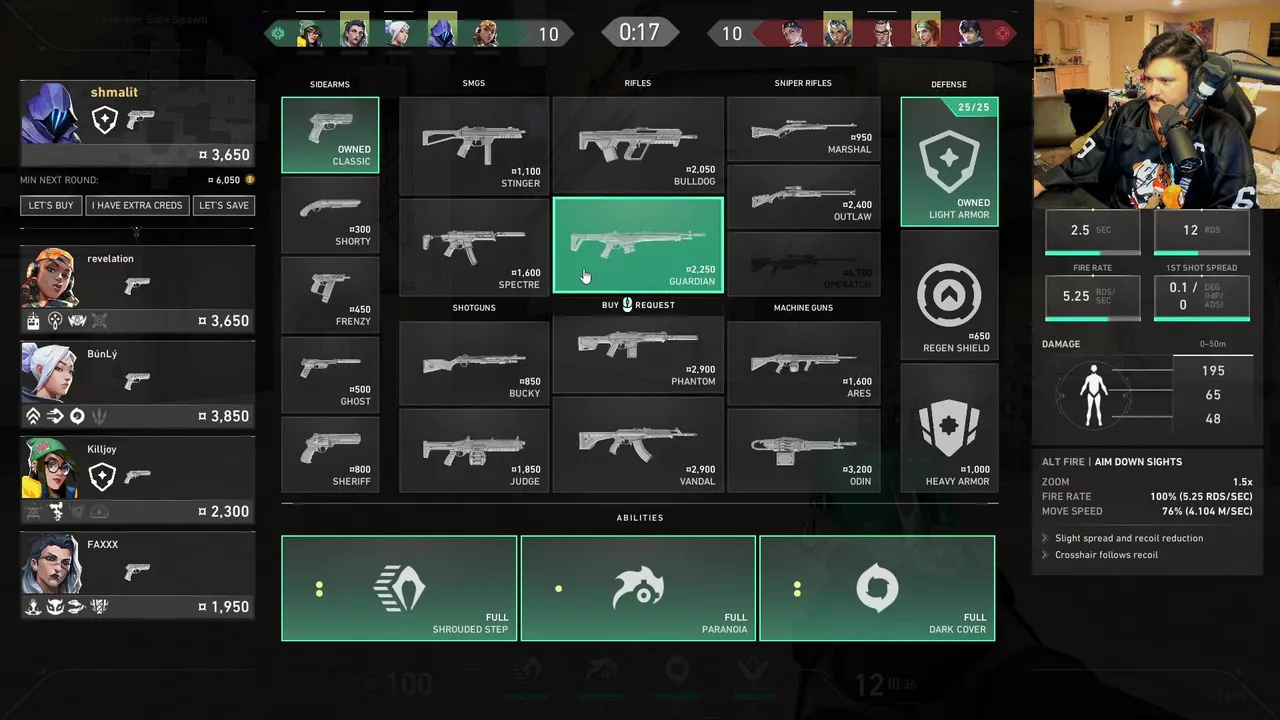
Task: Buy the Spectre SMG
Action: click(474, 246)
